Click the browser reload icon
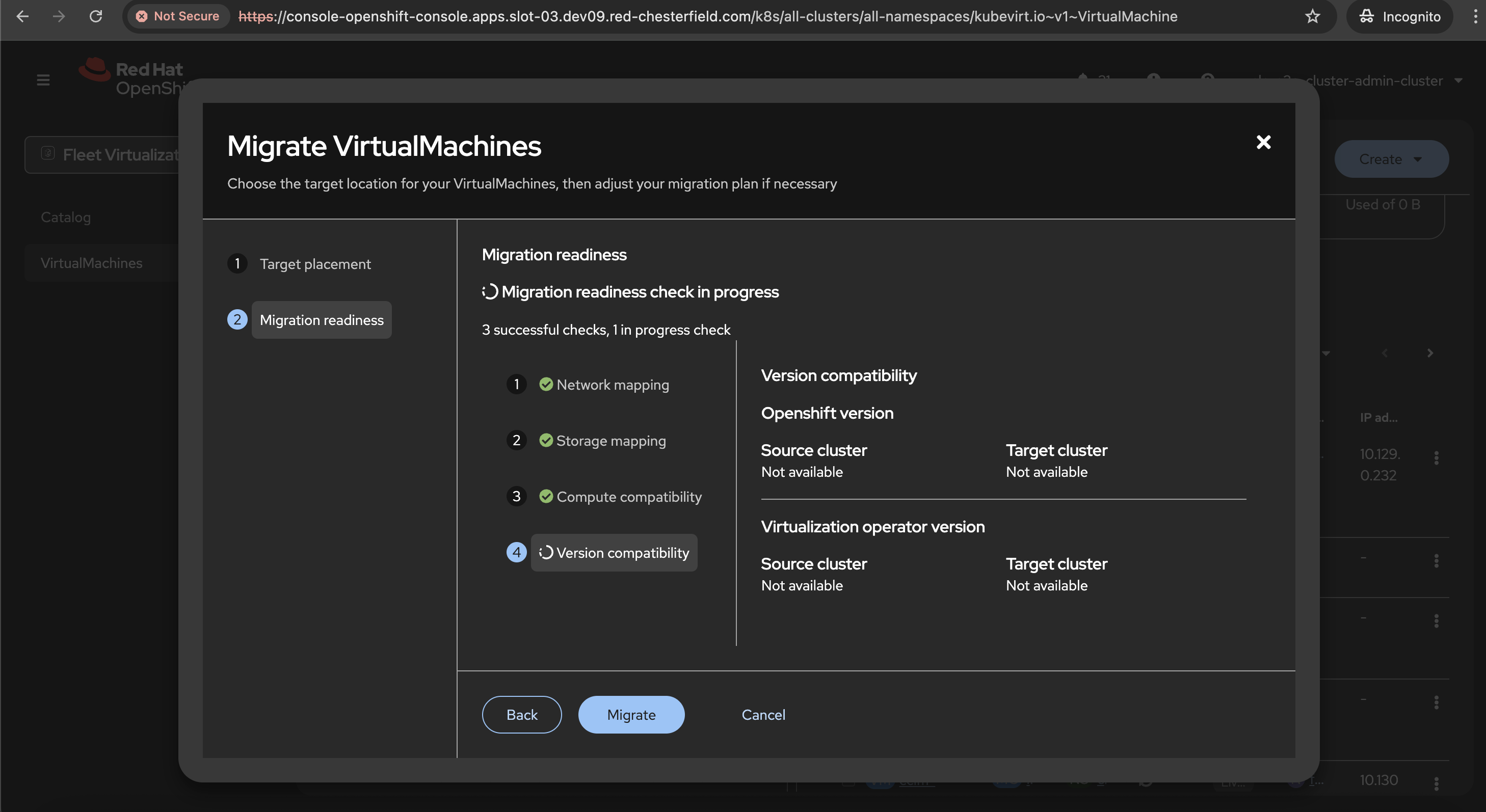This screenshot has height=812, width=1486. click(96, 16)
